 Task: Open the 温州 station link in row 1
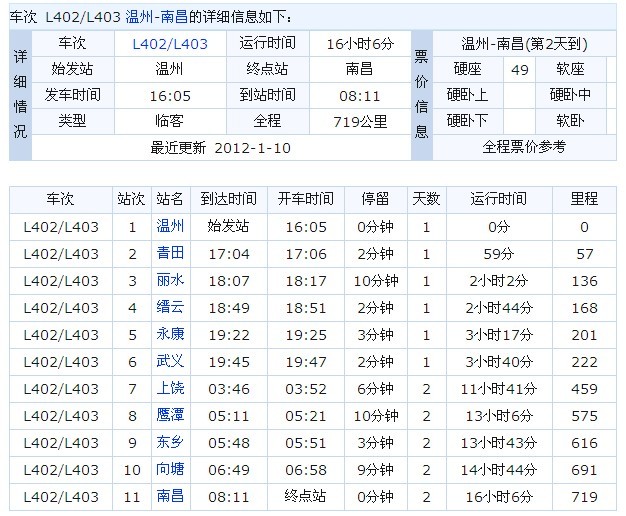[x=170, y=226]
